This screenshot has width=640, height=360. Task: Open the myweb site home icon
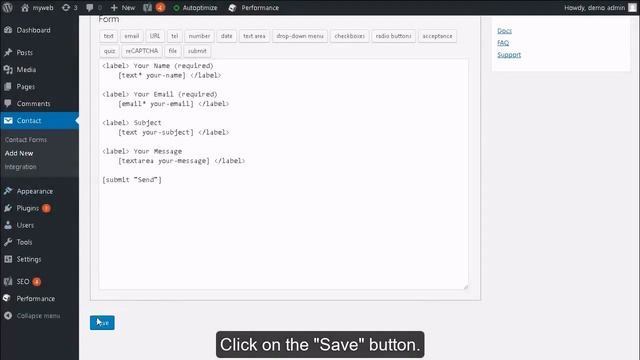[x=25, y=7]
